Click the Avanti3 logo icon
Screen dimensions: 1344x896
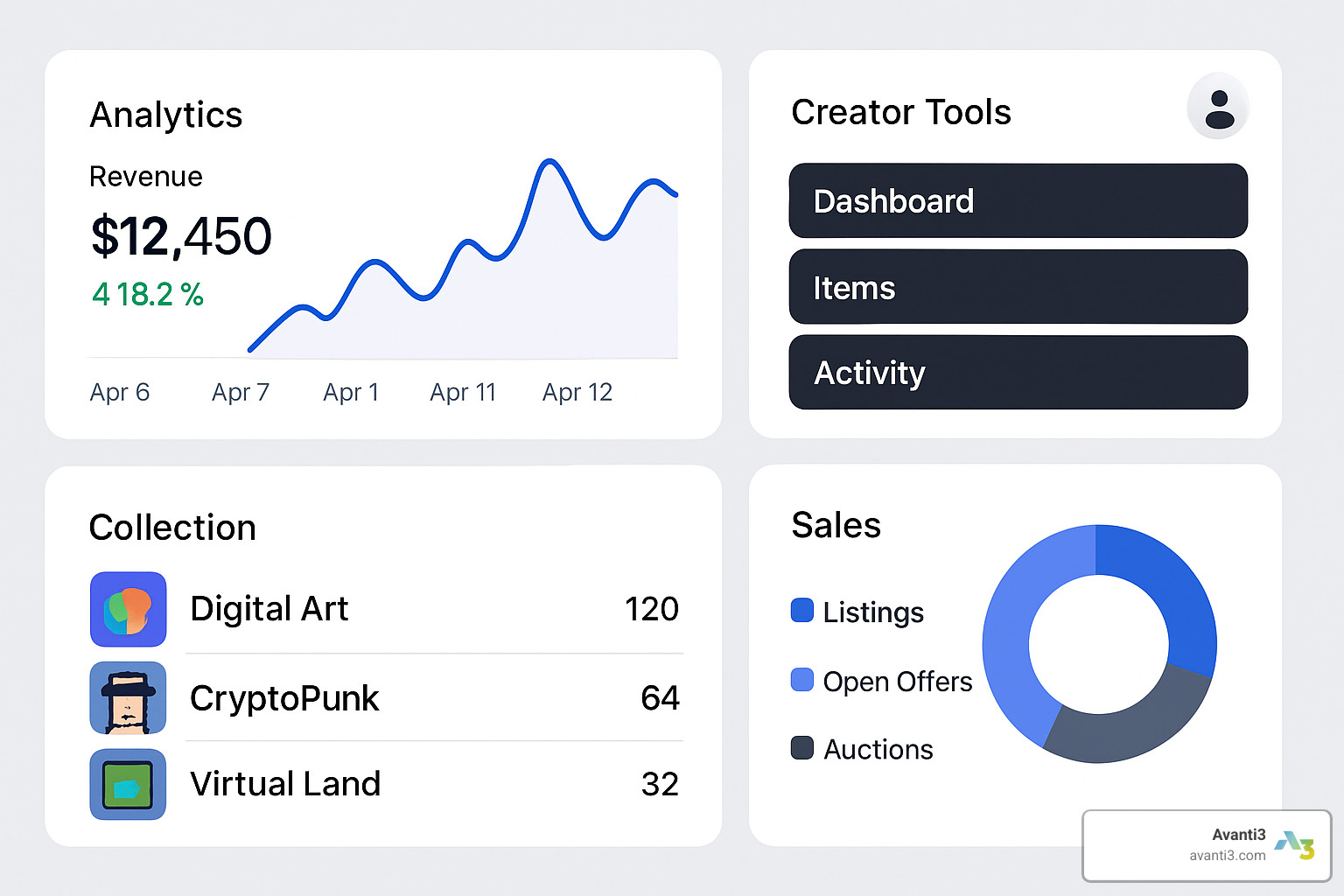(x=1294, y=845)
